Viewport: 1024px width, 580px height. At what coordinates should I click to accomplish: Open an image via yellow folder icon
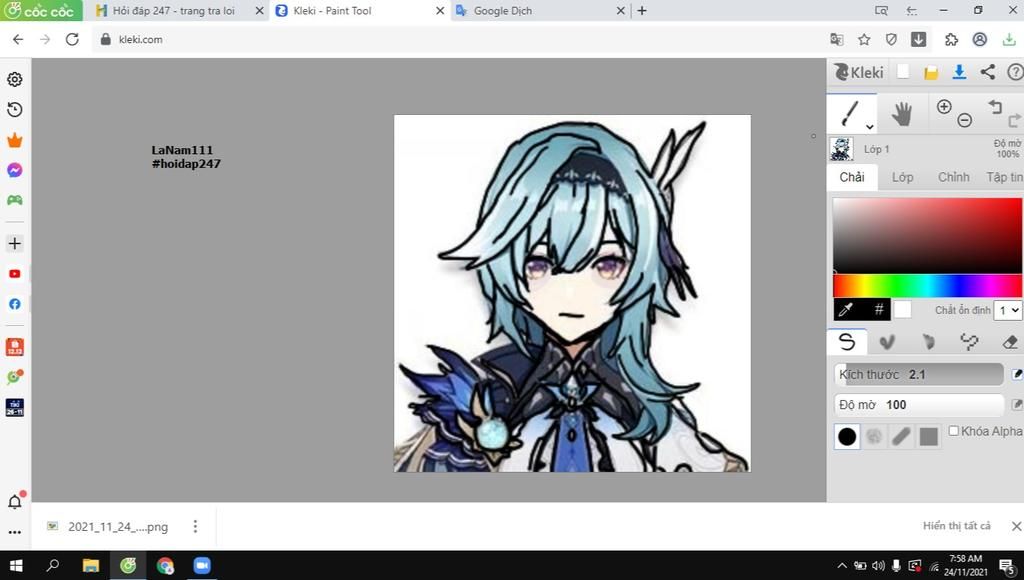point(931,72)
